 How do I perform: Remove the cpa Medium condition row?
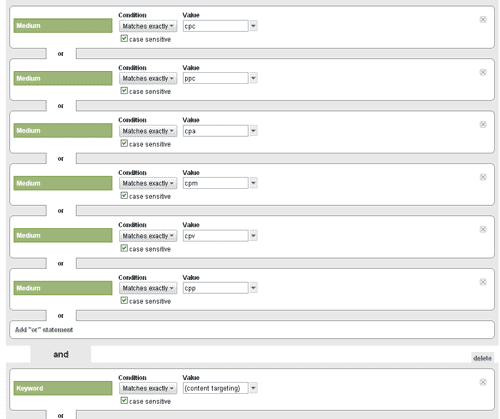click(483, 125)
